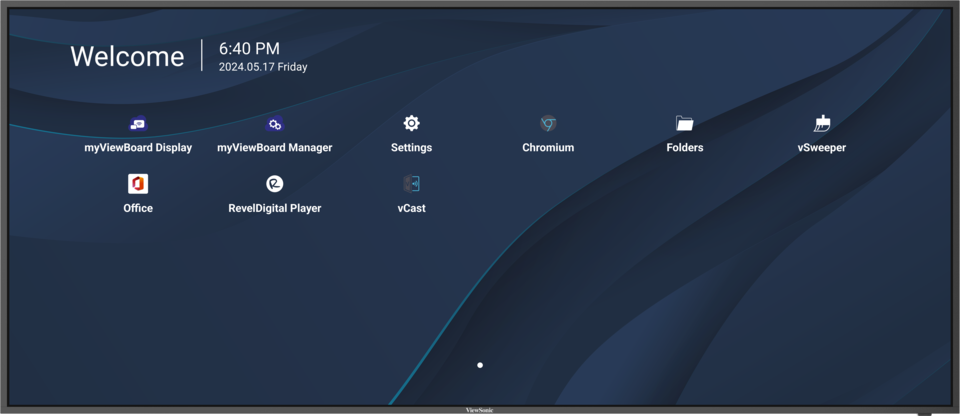This screenshot has height=416, width=960.
Task: Open the Office app icon
Action: 138,184
